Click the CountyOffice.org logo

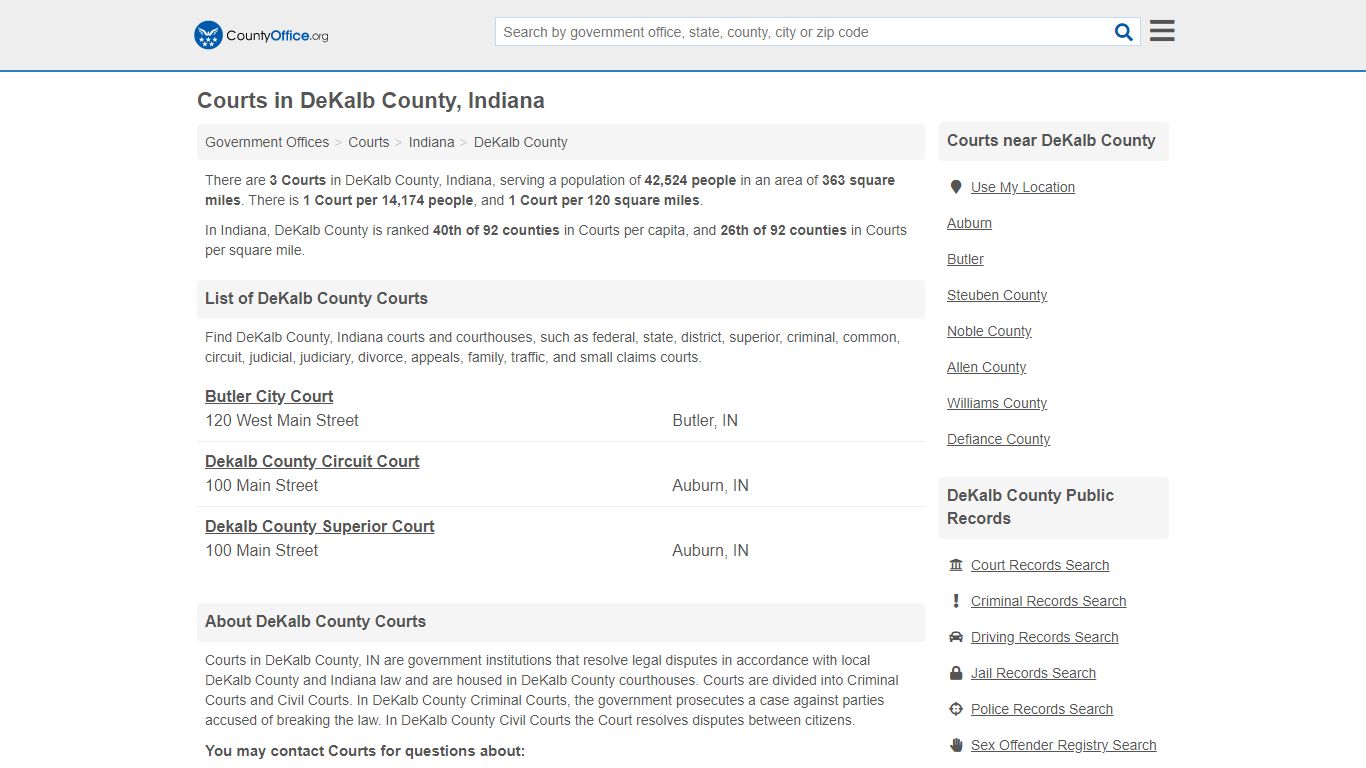tap(261, 35)
